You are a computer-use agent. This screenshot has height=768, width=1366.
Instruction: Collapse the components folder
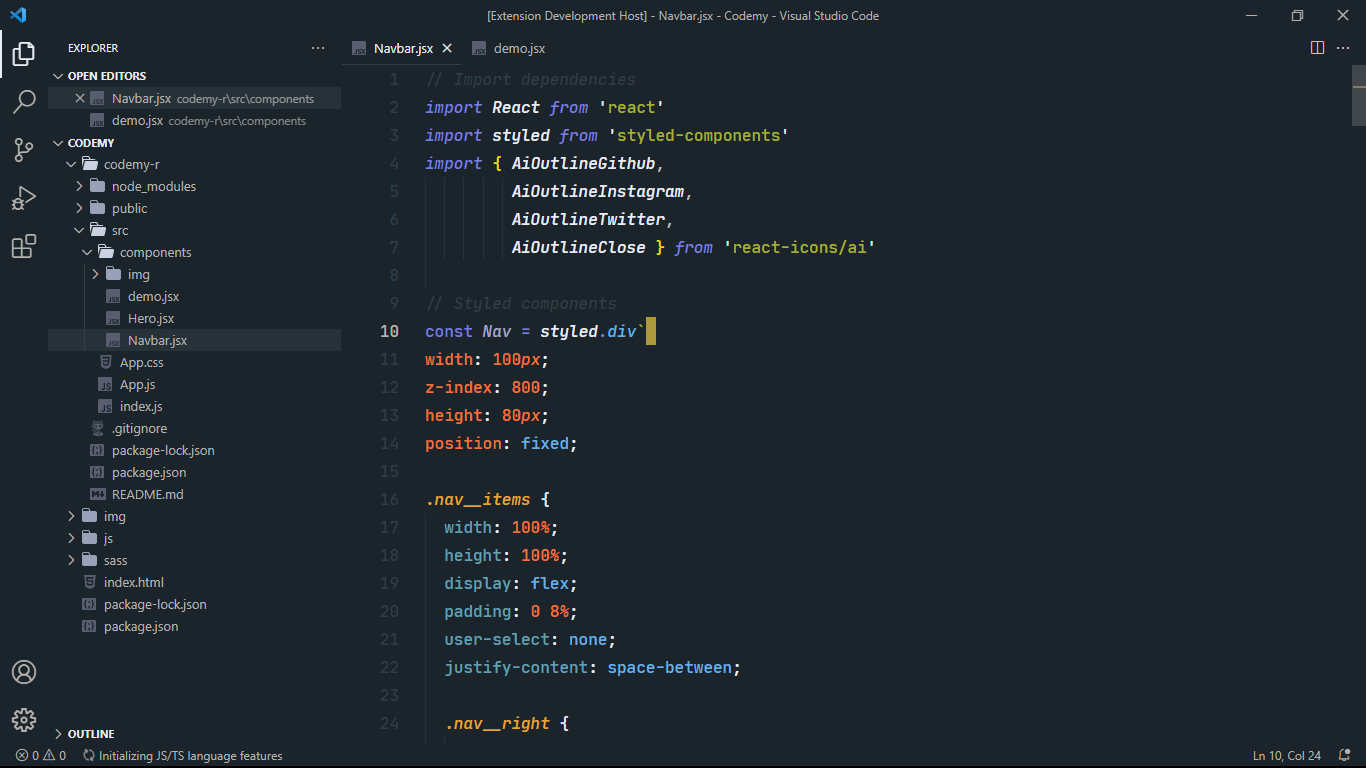pos(88,252)
